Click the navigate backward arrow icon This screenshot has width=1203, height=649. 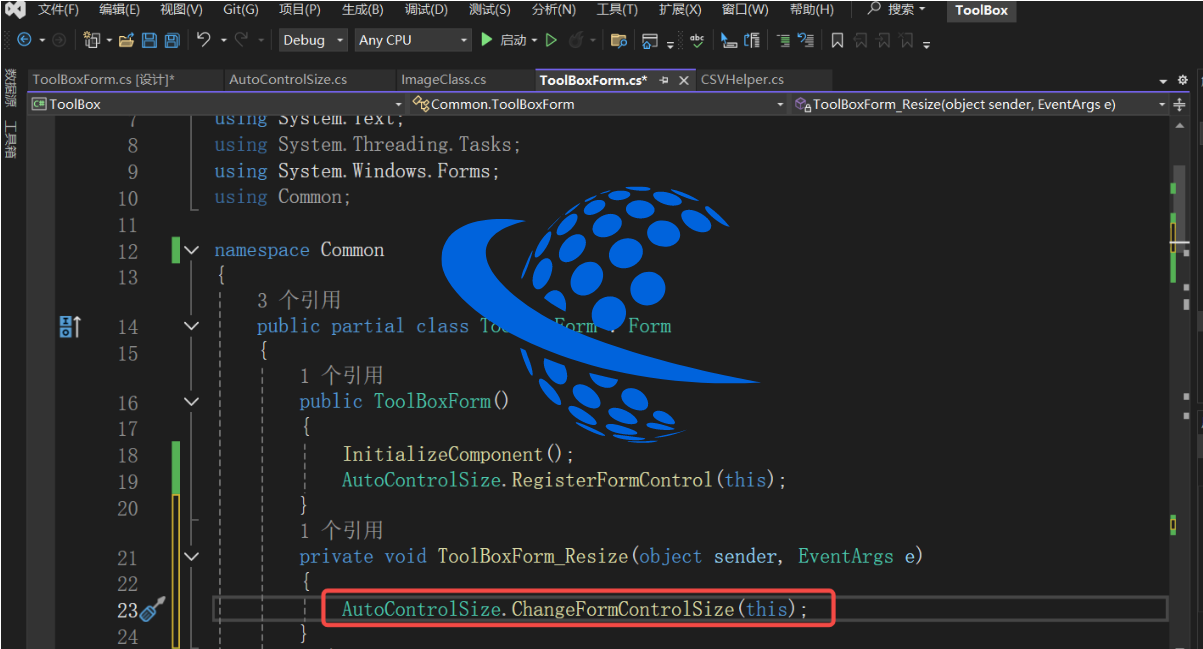pyautogui.click(x=24, y=40)
